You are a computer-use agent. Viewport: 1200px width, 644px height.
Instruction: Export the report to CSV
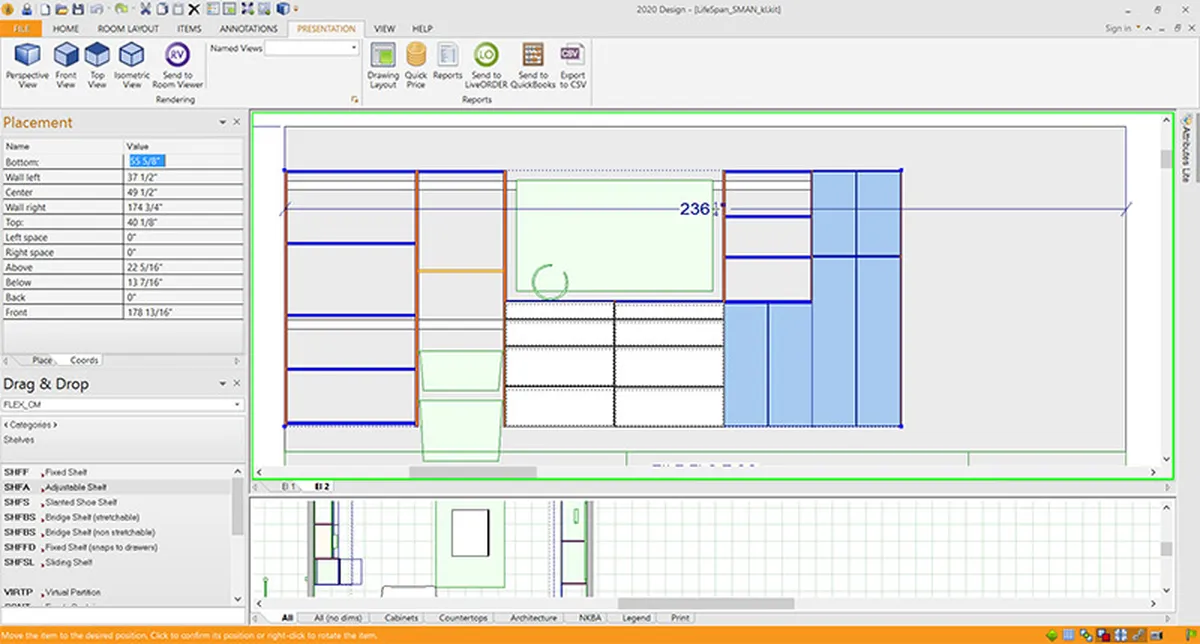click(573, 65)
